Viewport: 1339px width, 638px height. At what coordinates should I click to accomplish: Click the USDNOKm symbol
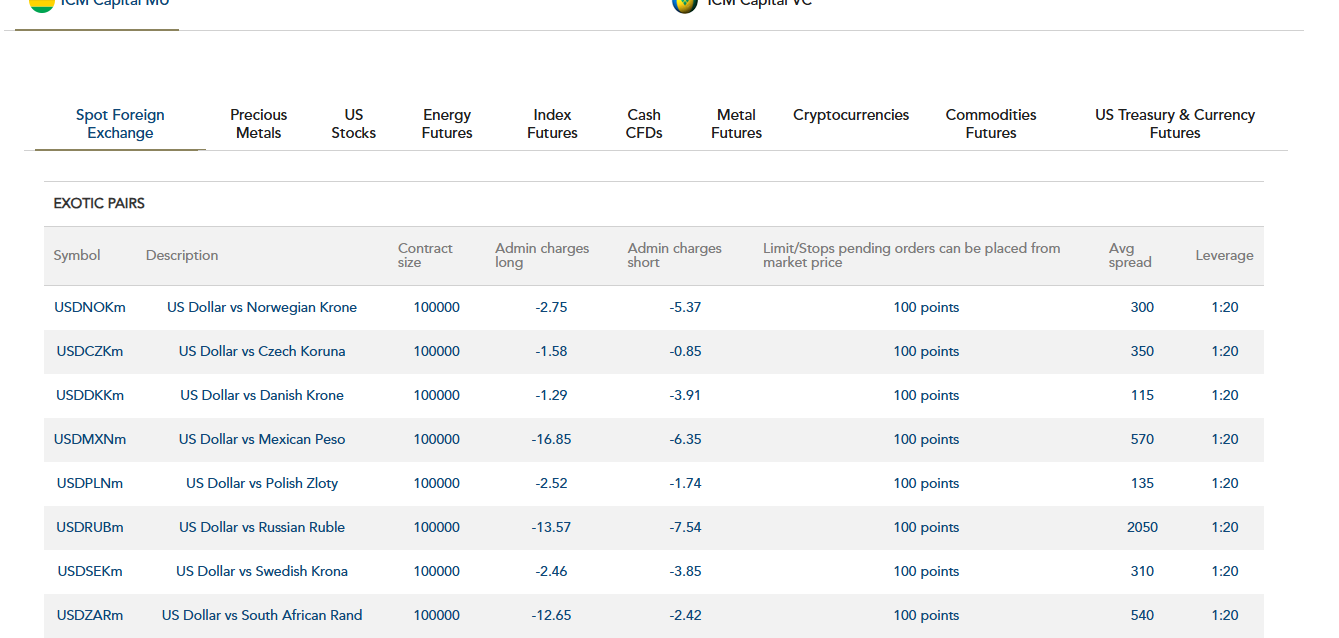(x=90, y=307)
